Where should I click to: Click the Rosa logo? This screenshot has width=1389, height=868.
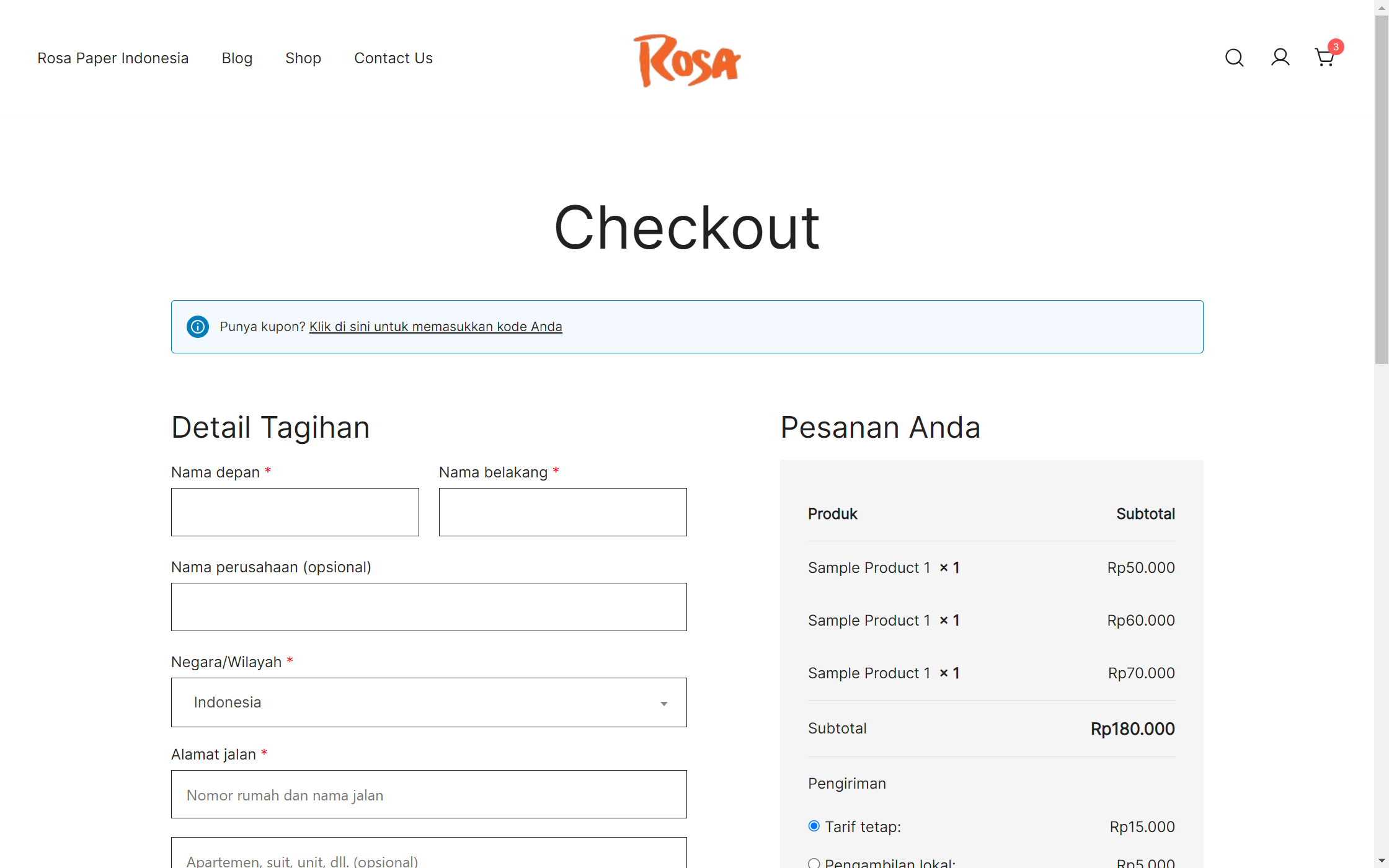(x=687, y=60)
